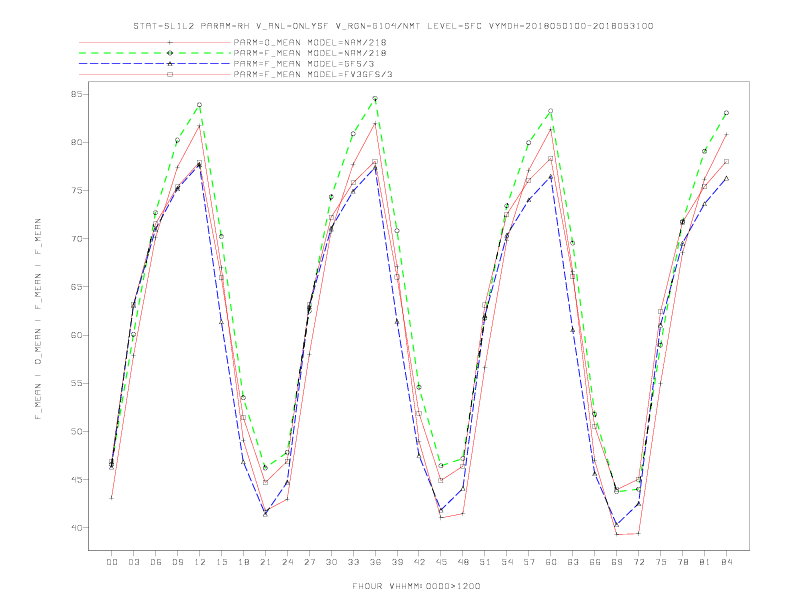Click the triangle marker in the blue GFS legend line

coord(170,64)
